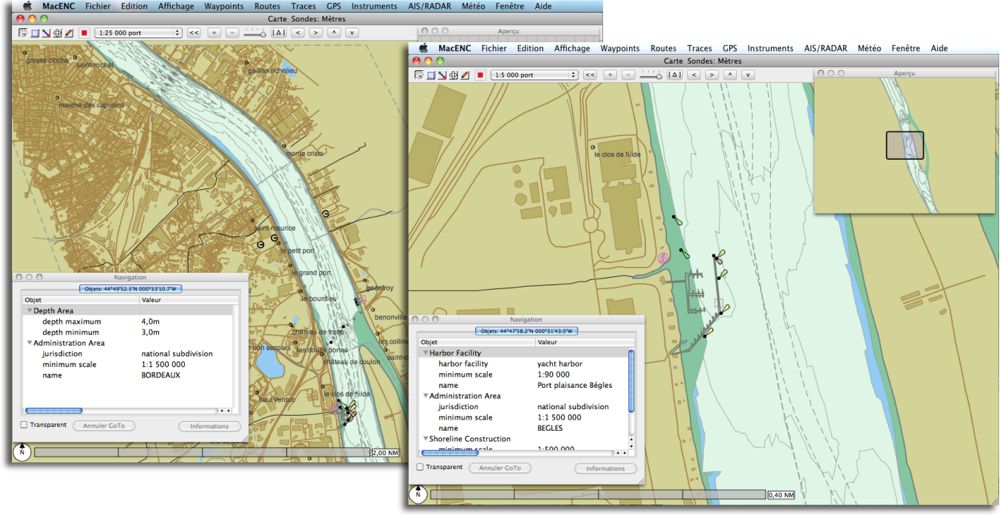Viewport: 1000px width, 515px height.
Task: Click Annuler GoTo in BEGLES Navigation panel
Action: click(499, 468)
